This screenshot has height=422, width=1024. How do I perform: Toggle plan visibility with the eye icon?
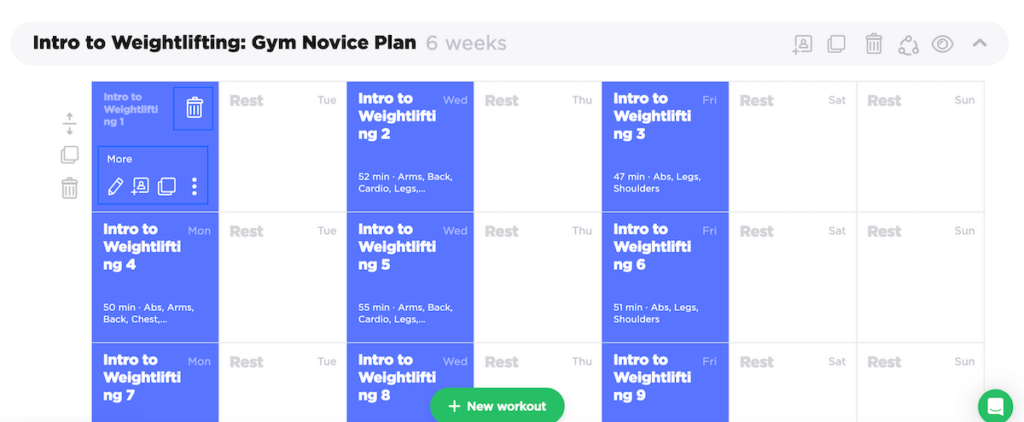coord(942,44)
